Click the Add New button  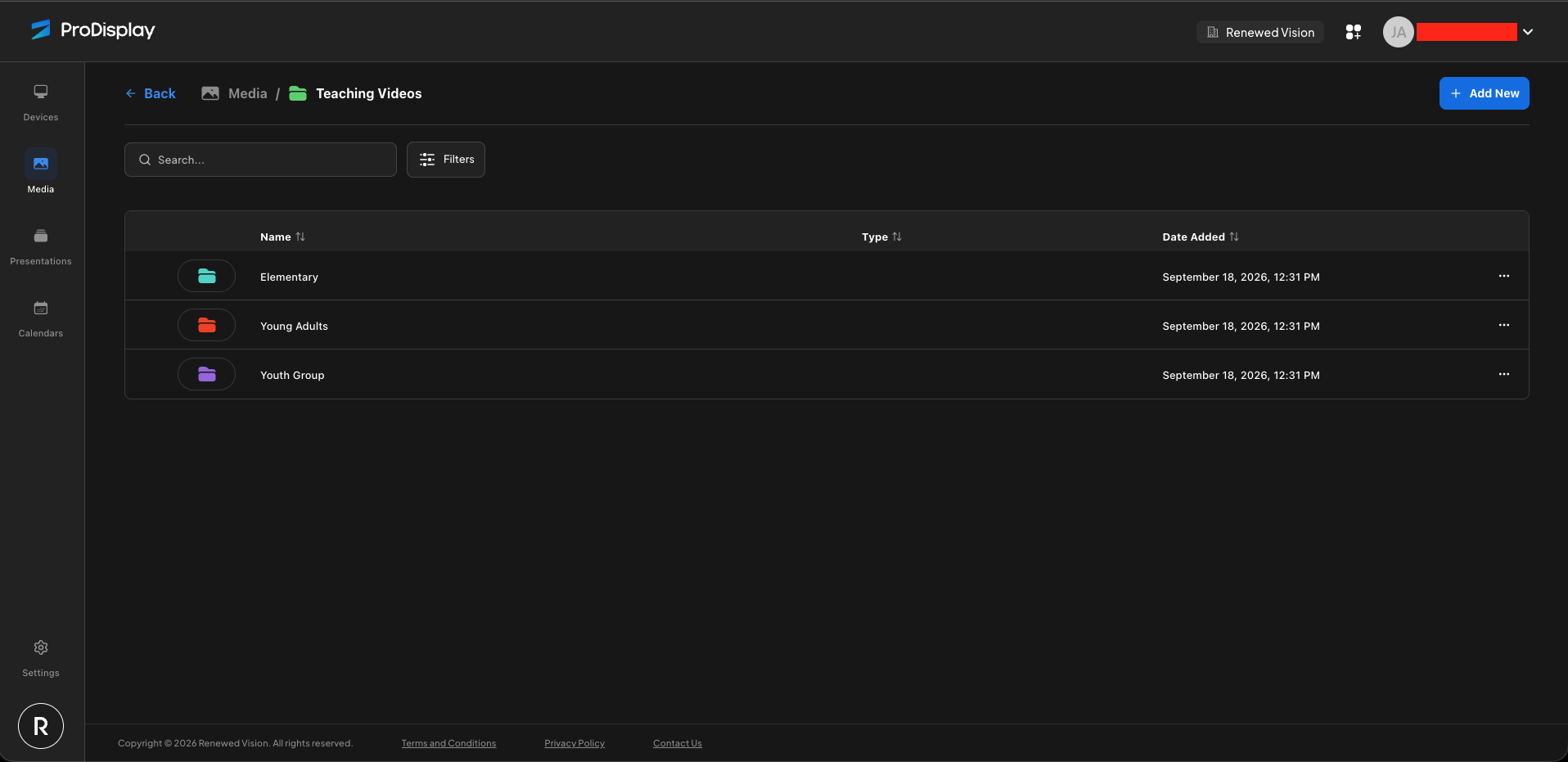coord(1485,93)
